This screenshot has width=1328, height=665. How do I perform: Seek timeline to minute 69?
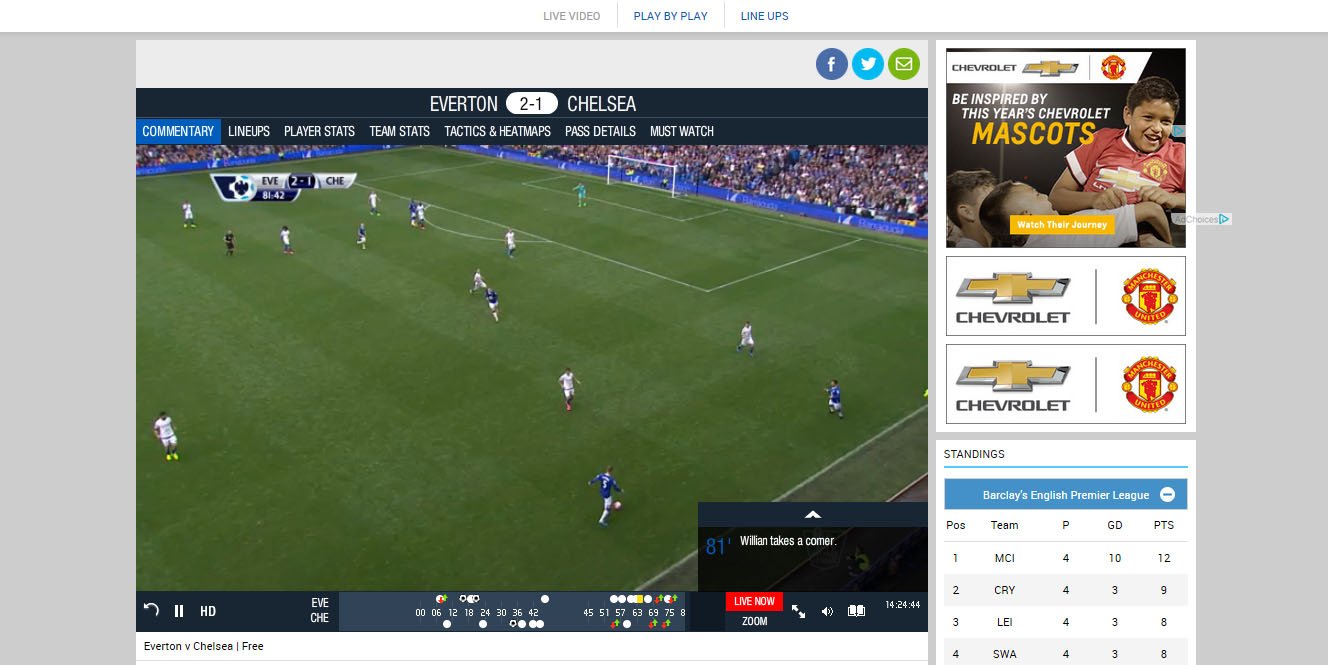(653, 613)
